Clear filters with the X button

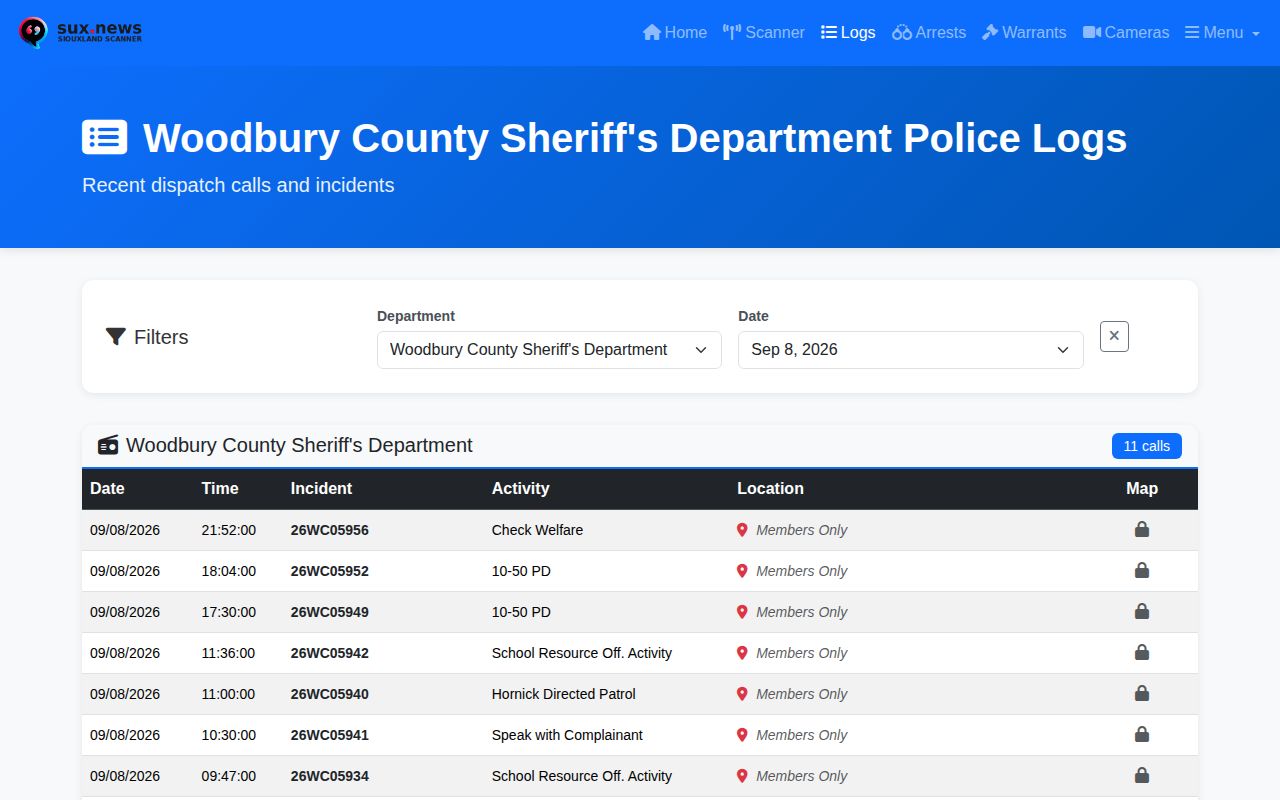click(x=1114, y=336)
